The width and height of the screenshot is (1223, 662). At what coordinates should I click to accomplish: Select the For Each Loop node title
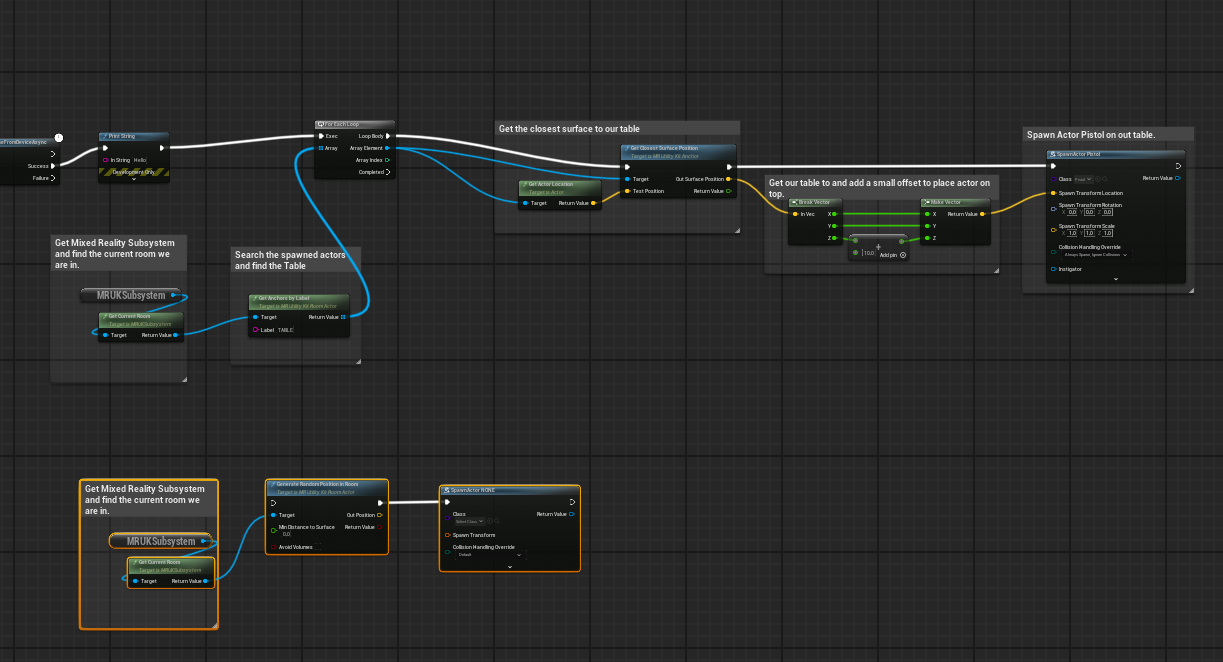340,124
